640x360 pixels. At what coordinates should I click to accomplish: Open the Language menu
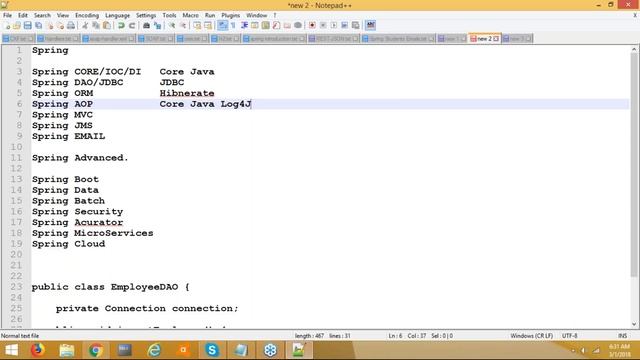[117, 15]
